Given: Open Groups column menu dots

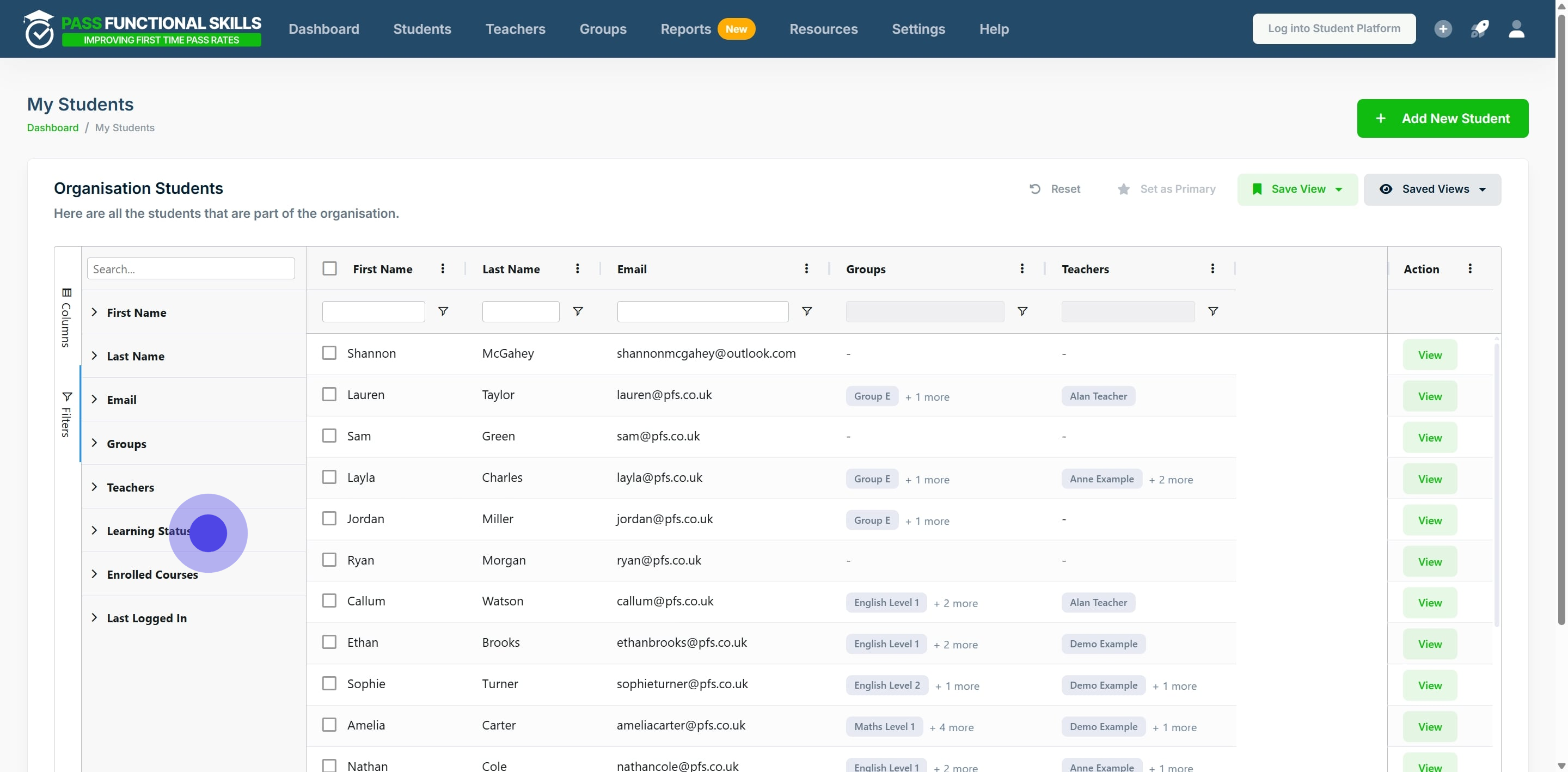Looking at the screenshot, I should click(x=1022, y=268).
